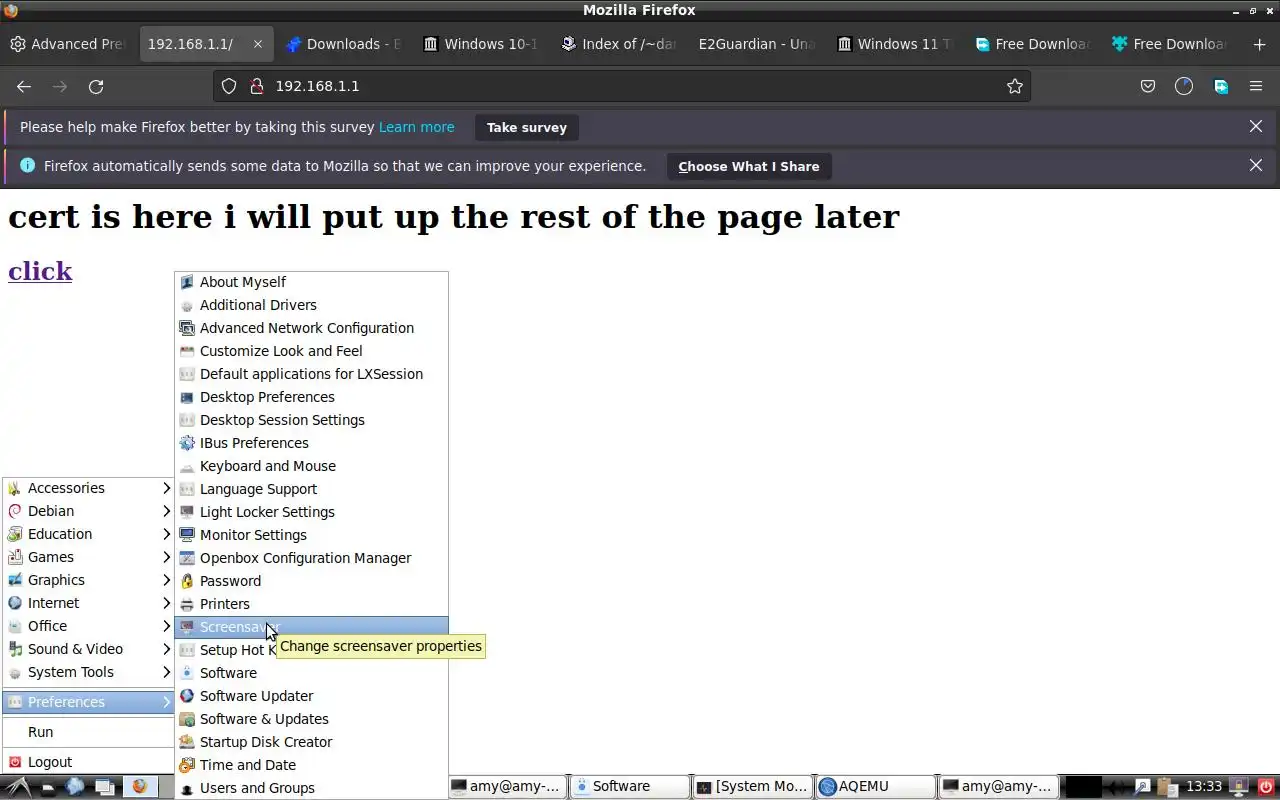Choose Logout from the start menu

pos(89,762)
